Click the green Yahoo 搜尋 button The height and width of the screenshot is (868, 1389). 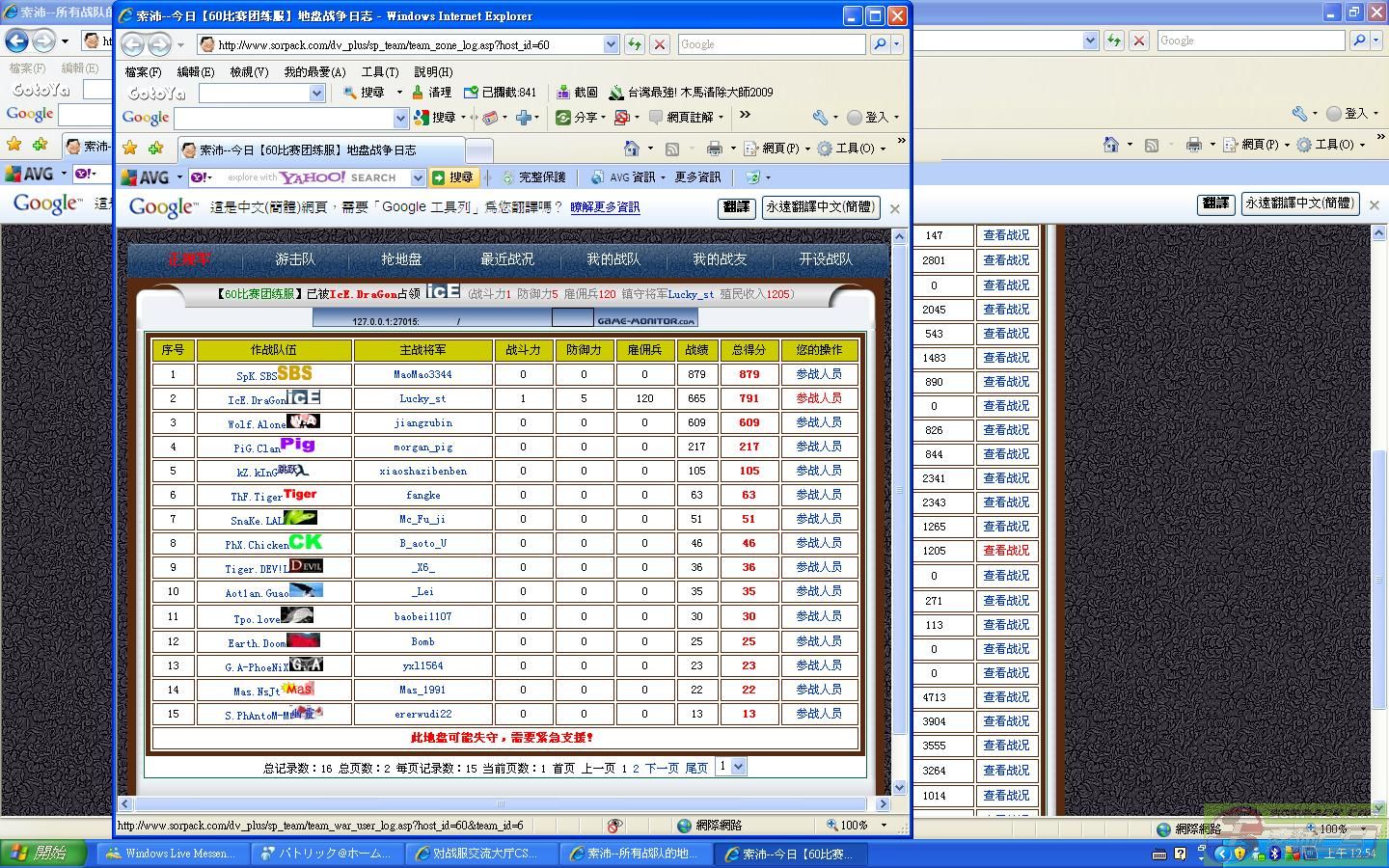[453, 177]
